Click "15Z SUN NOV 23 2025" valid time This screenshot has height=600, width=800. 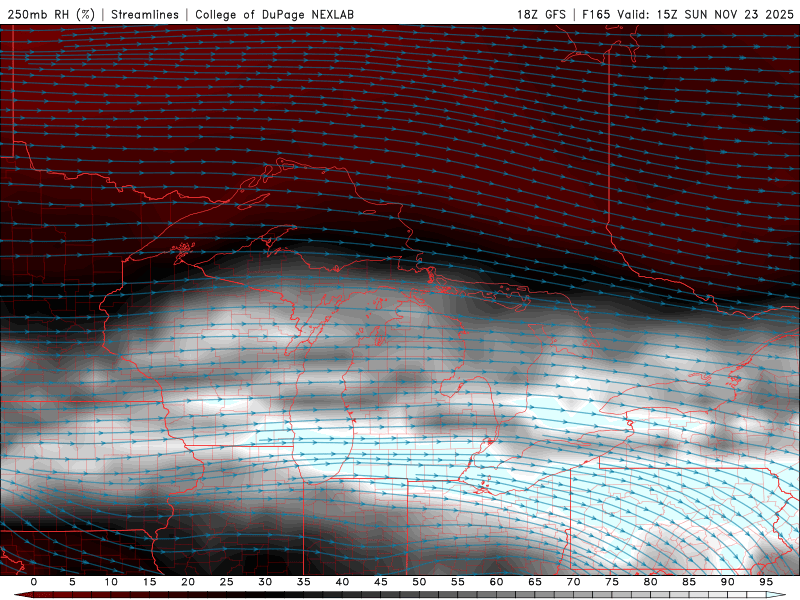[725, 14]
